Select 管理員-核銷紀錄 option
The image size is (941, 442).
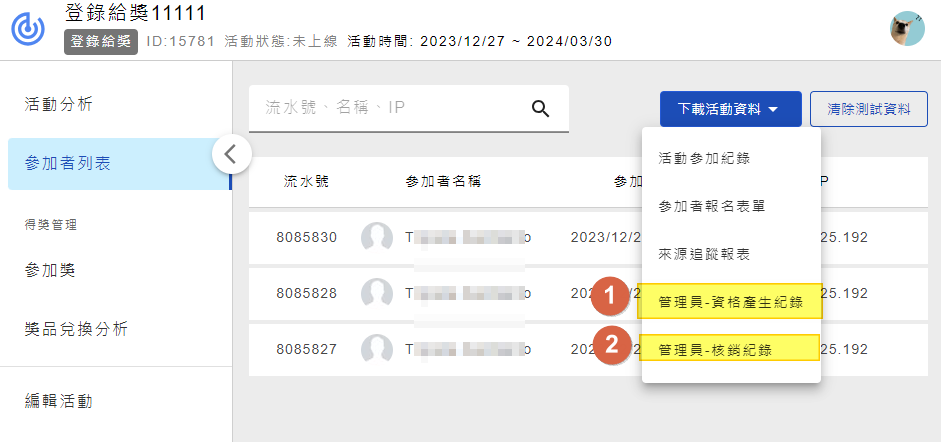click(716, 349)
